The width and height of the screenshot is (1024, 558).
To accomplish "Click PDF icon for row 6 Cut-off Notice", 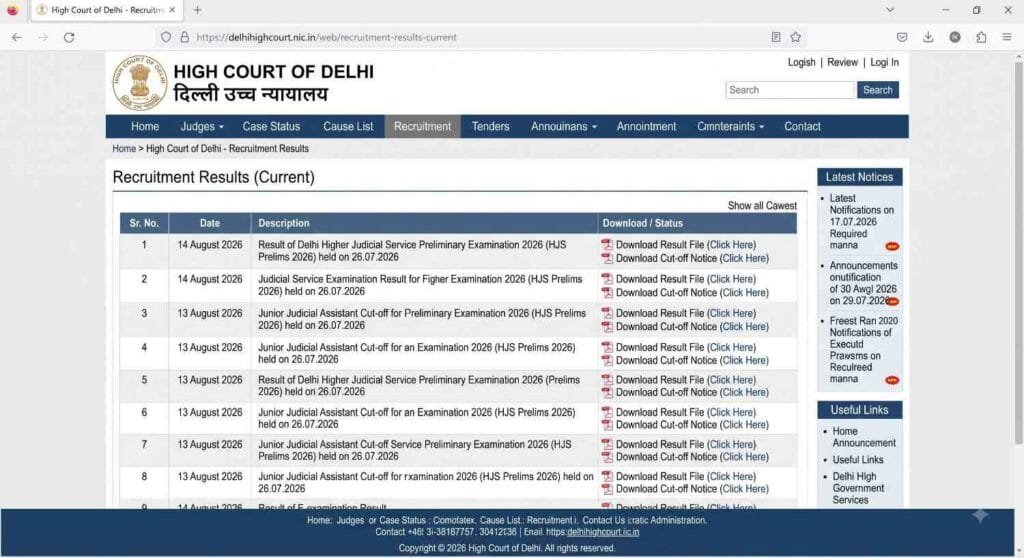I will [x=607, y=425].
